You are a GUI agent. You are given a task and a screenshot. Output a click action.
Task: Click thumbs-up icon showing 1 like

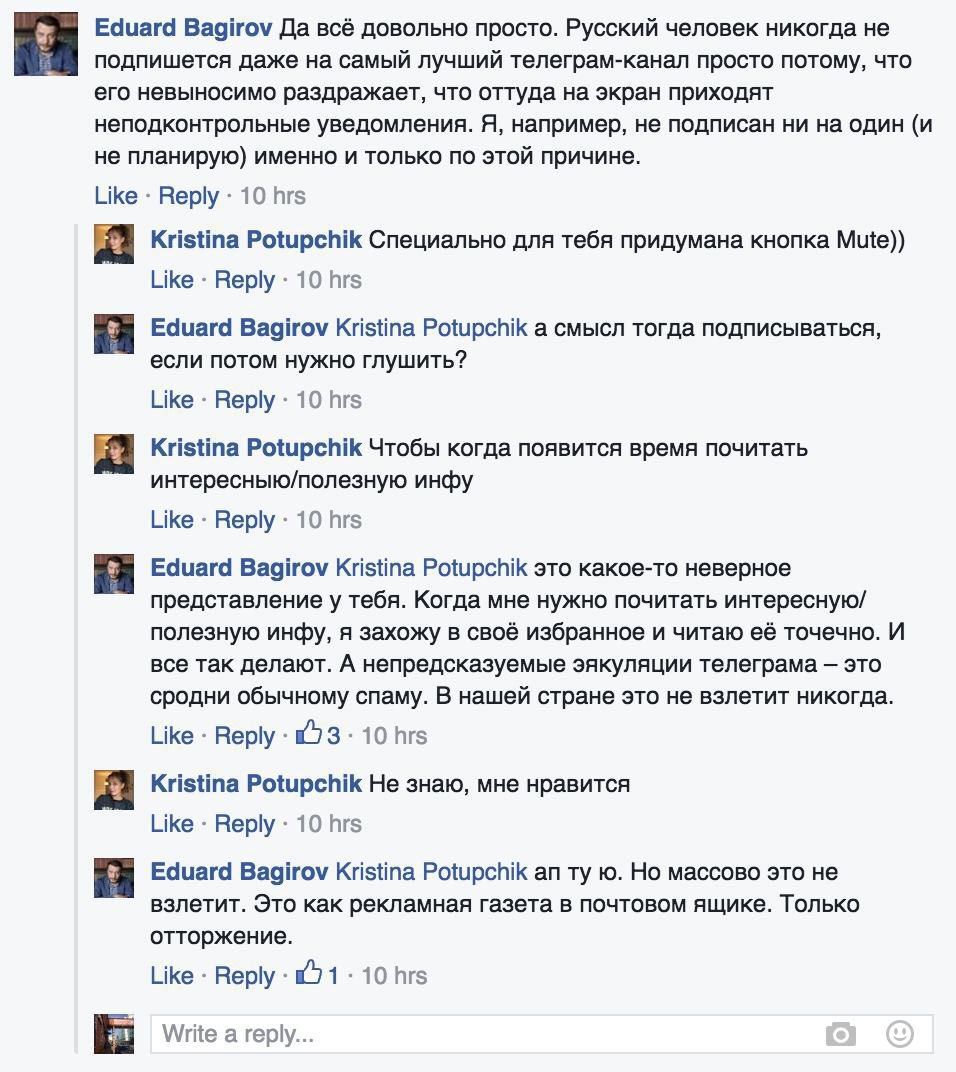pos(309,975)
